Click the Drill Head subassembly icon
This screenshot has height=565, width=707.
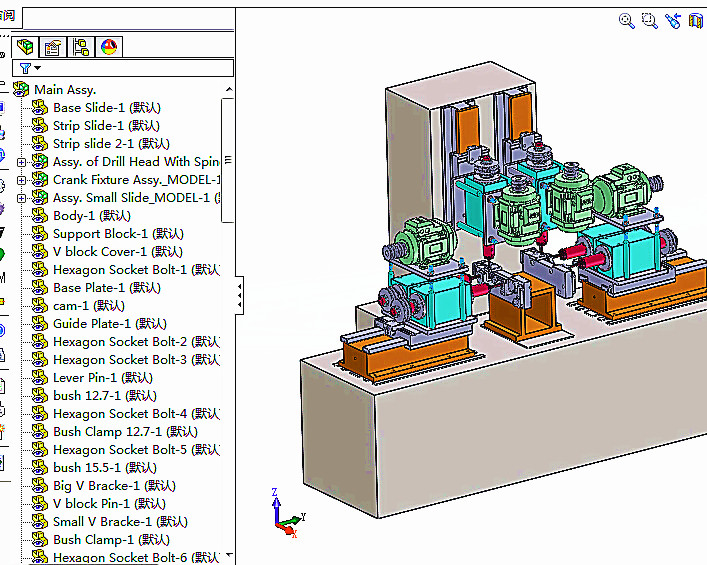pyautogui.click(x=40, y=161)
